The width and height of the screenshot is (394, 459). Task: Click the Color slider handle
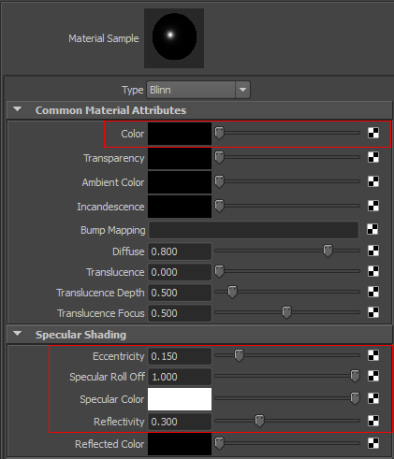tap(219, 133)
